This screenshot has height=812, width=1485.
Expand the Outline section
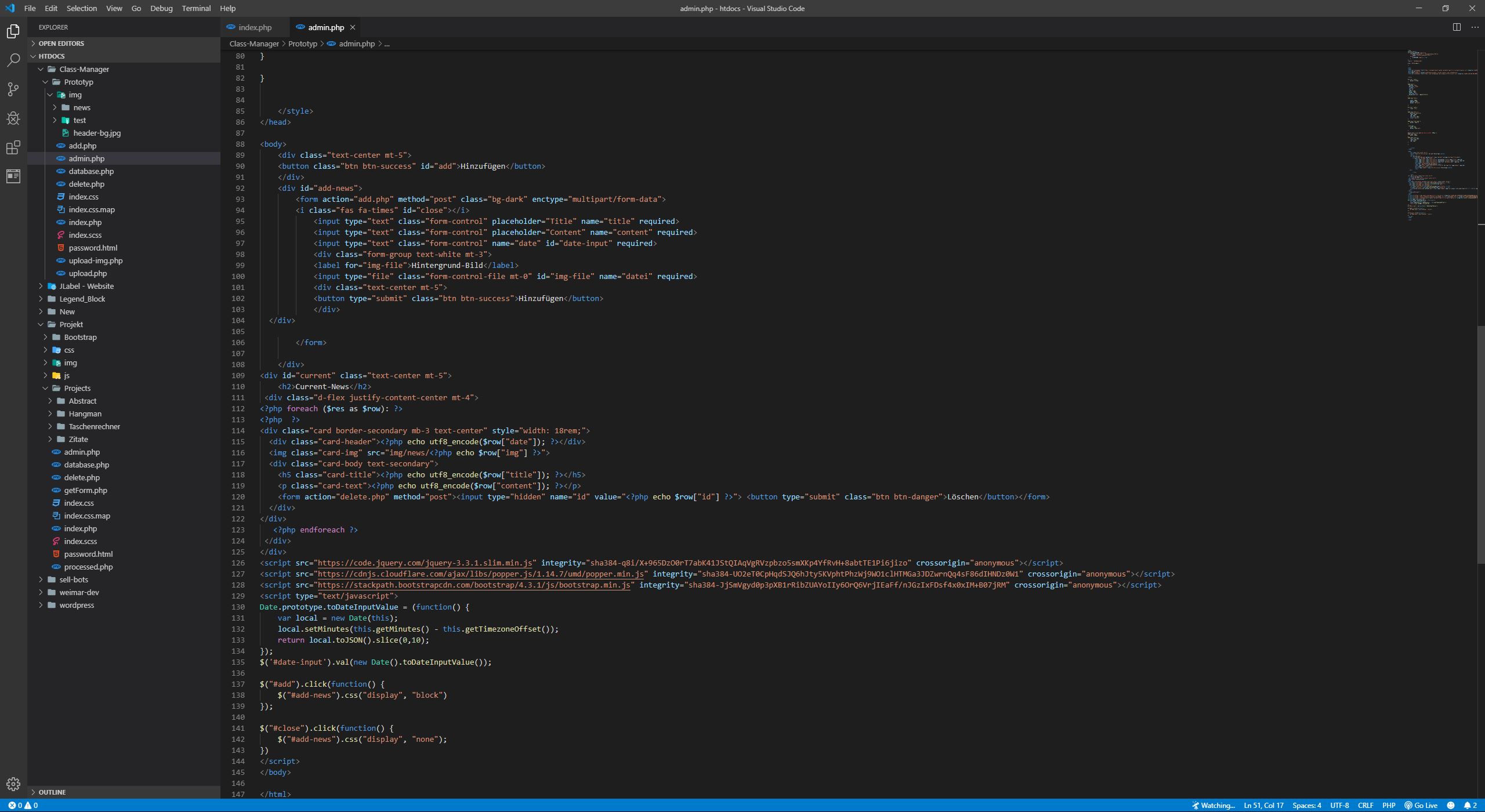click(52, 792)
